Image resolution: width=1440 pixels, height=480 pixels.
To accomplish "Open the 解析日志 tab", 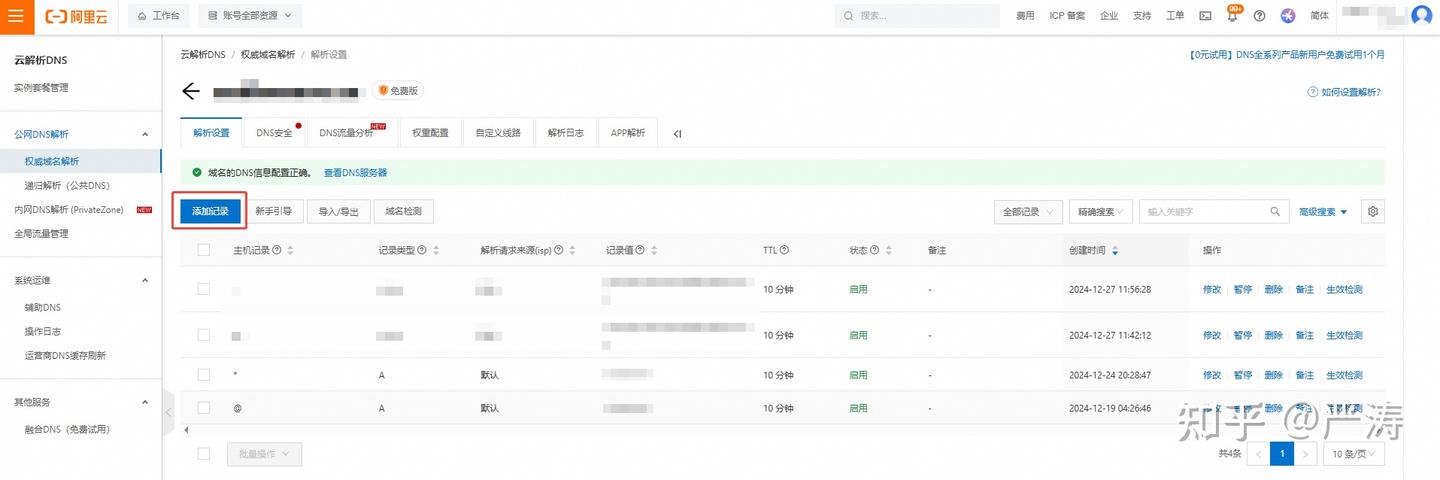I will 566,133.
